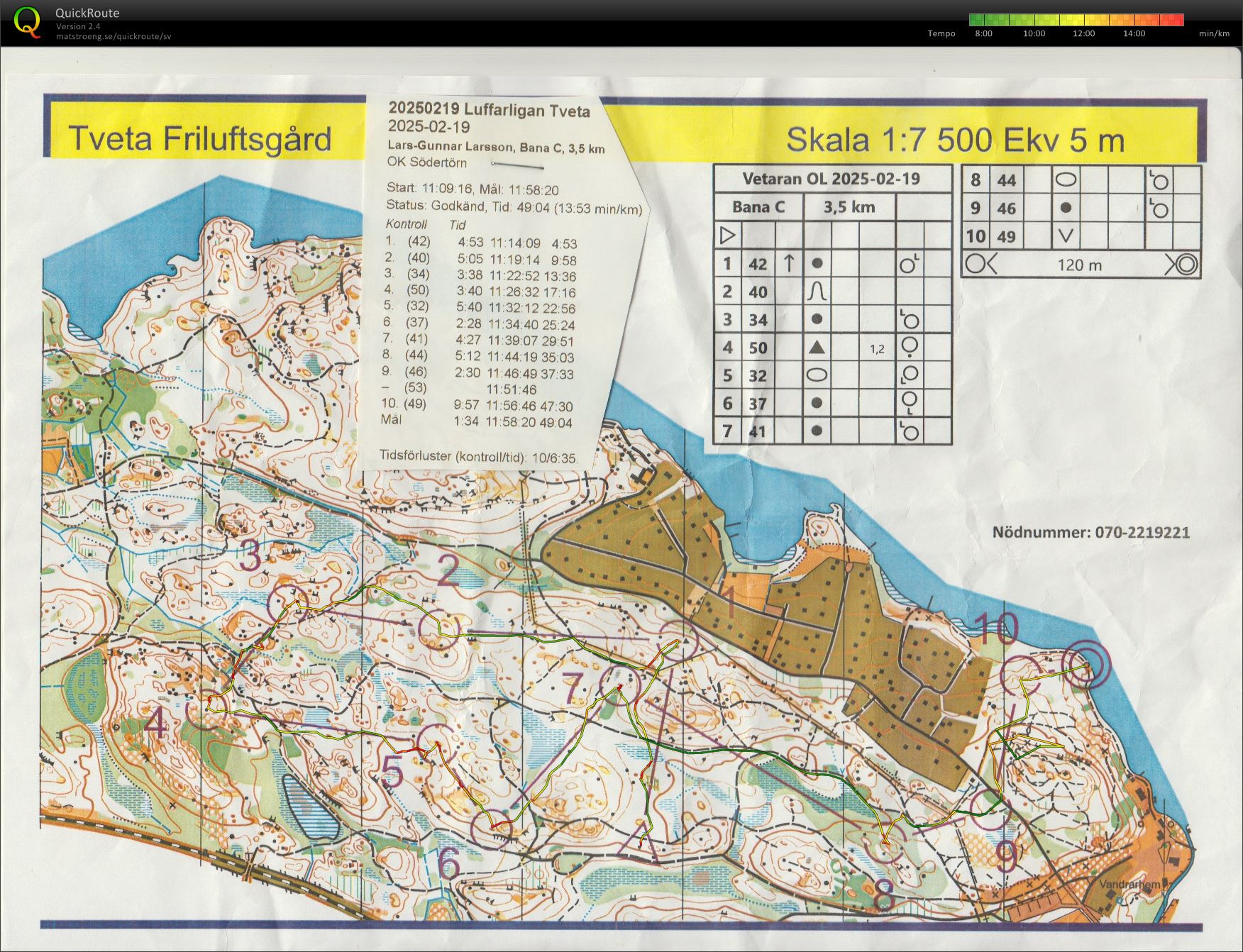Click the Tempo green-to-red color scale
The image size is (1243, 952).
pyautogui.click(x=1076, y=20)
